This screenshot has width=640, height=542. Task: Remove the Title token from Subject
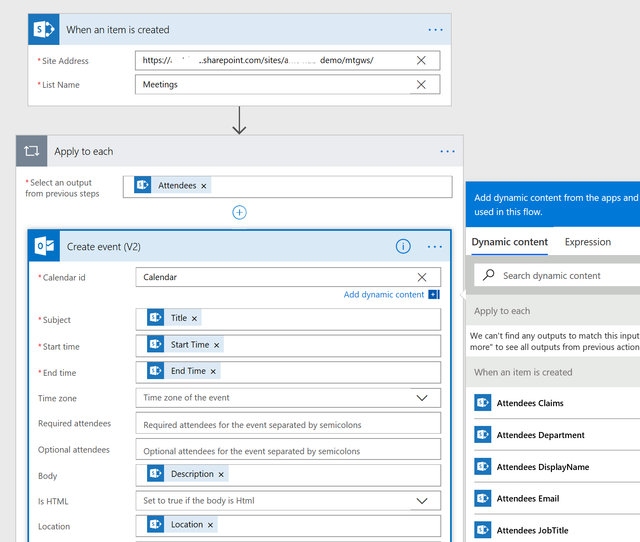pyautogui.click(x=194, y=319)
